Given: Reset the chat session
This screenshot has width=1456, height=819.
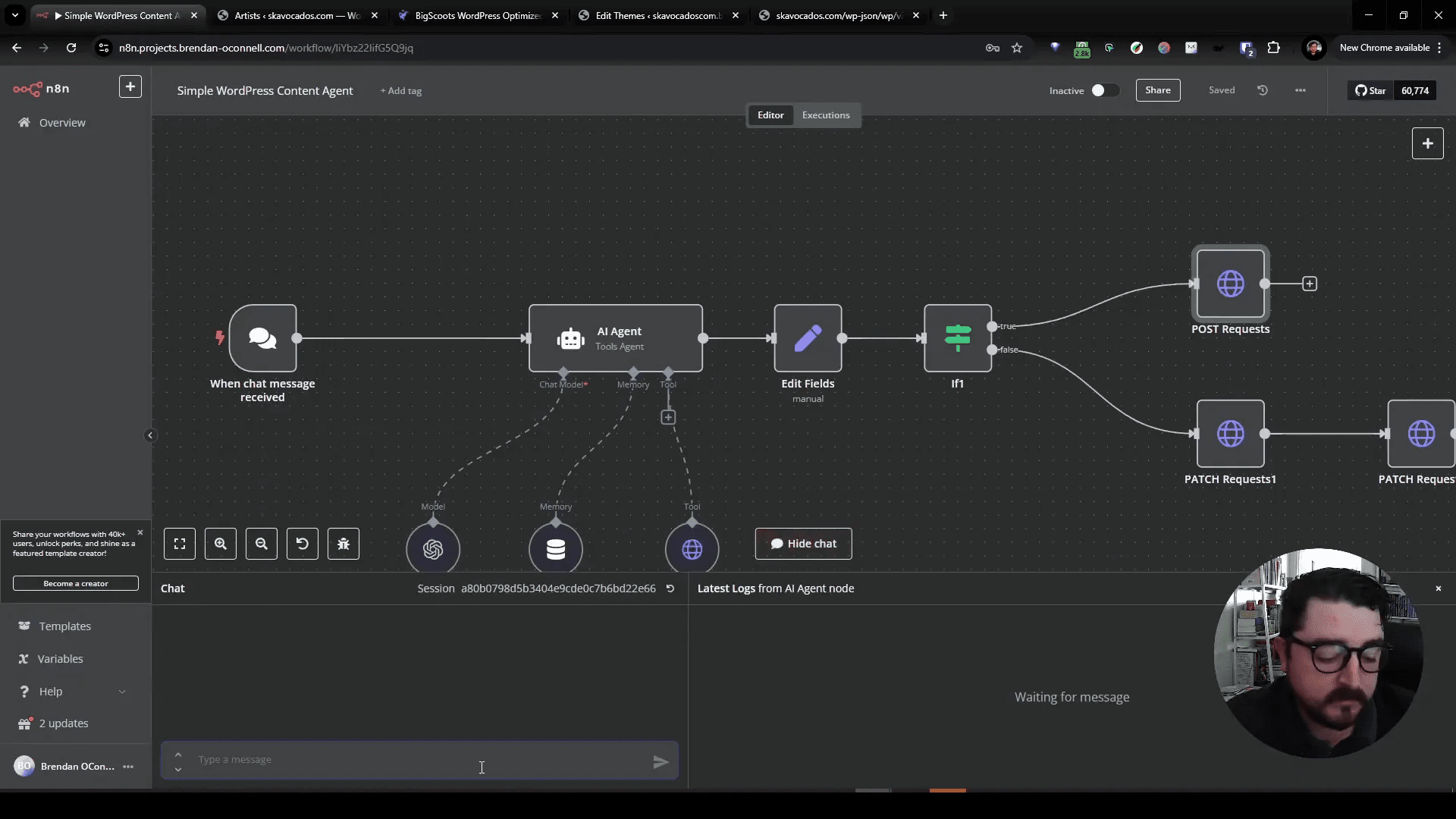Looking at the screenshot, I should [670, 588].
